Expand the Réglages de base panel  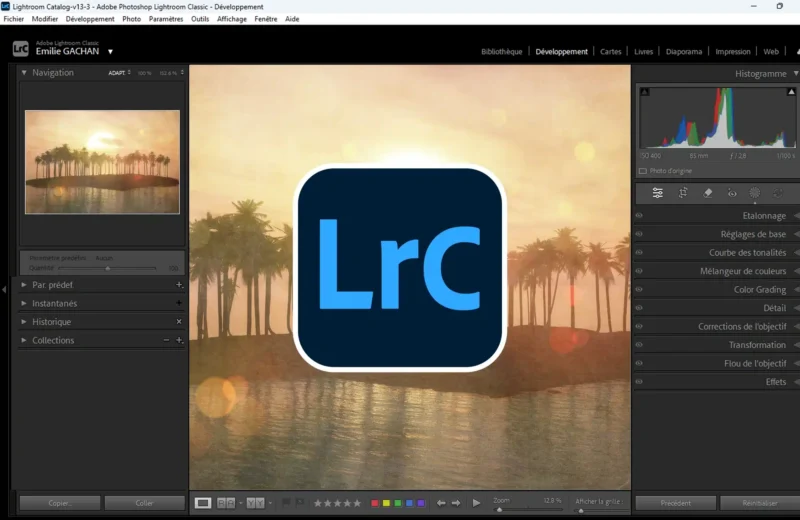pyautogui.click(x=796, y=234)
